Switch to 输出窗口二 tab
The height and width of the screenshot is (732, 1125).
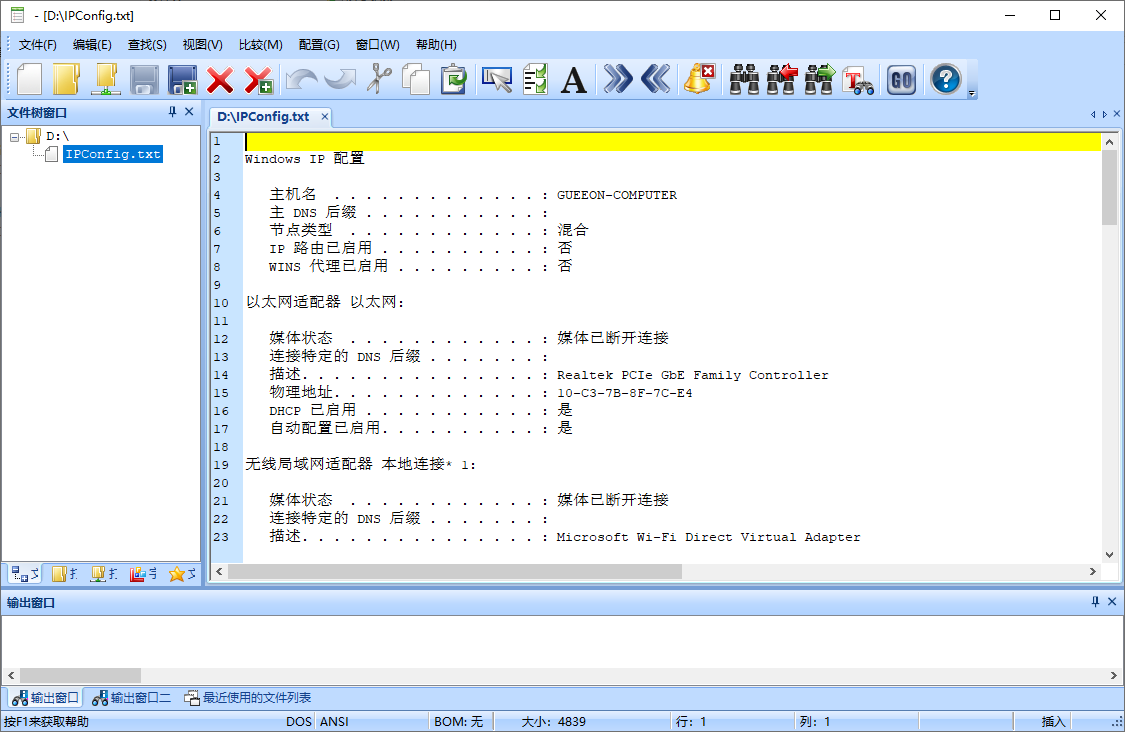pos(131,698)
